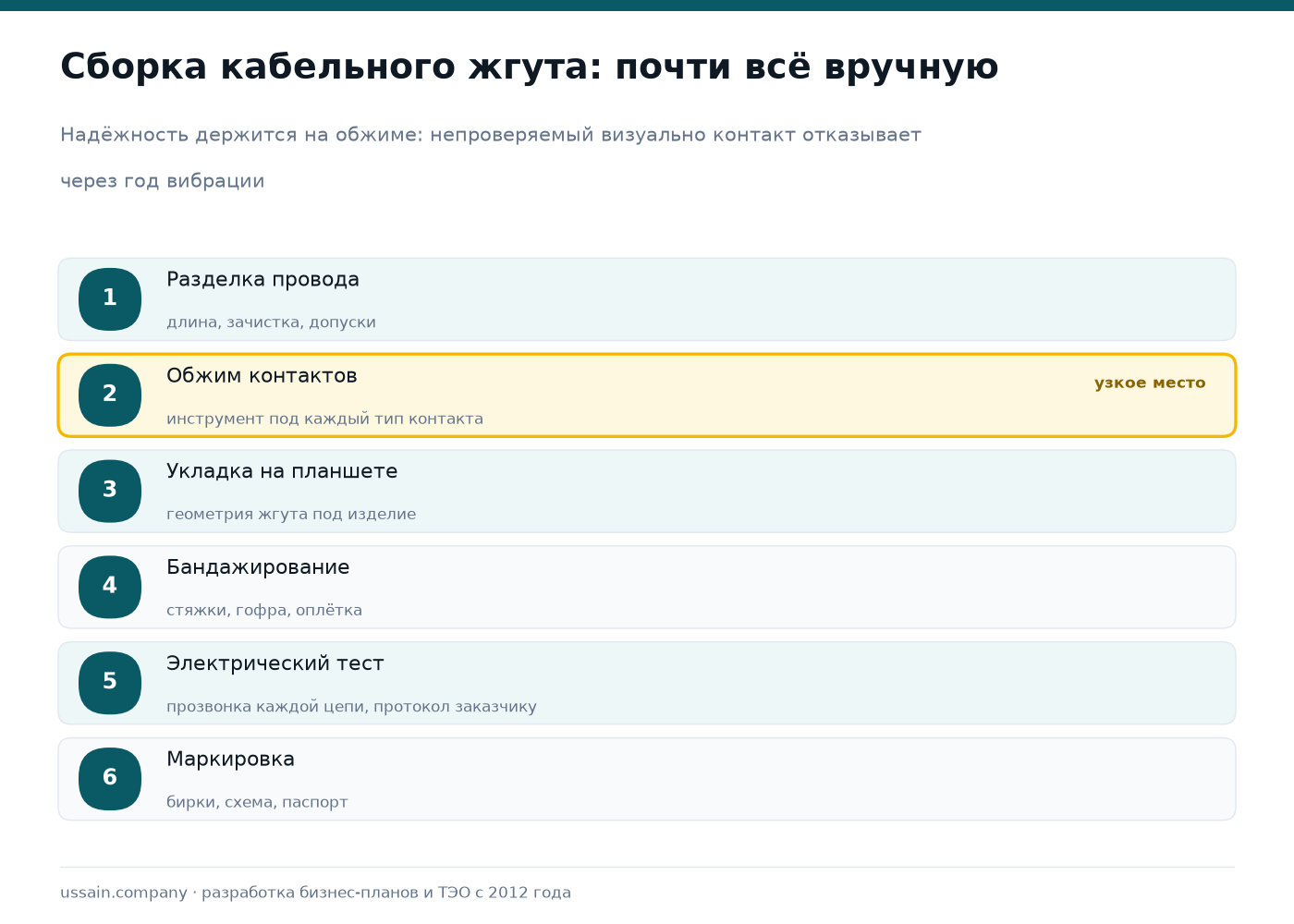Click 'длина, зачистка, допуски' description
The width and height of the screenshot is (1294, 924).
click(271, 322)
